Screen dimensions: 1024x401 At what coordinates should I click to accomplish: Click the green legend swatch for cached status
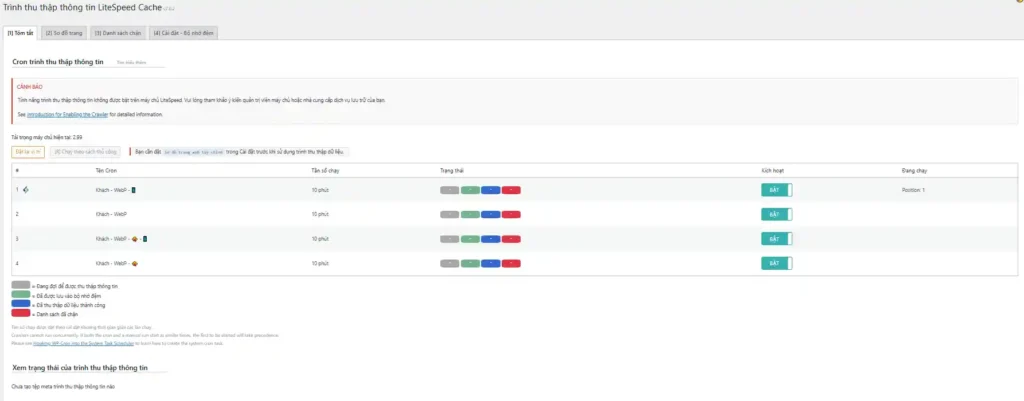point(21,295)
